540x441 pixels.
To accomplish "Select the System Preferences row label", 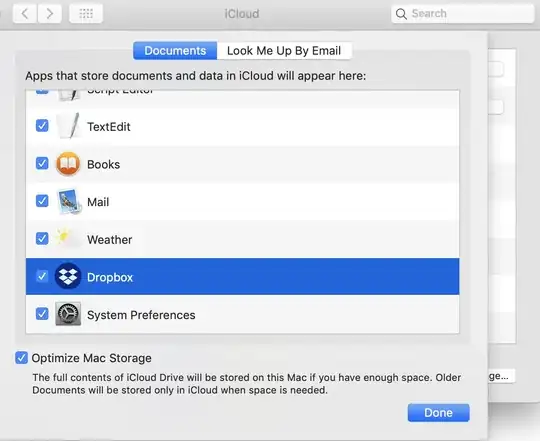I will [x=141, y=315].
